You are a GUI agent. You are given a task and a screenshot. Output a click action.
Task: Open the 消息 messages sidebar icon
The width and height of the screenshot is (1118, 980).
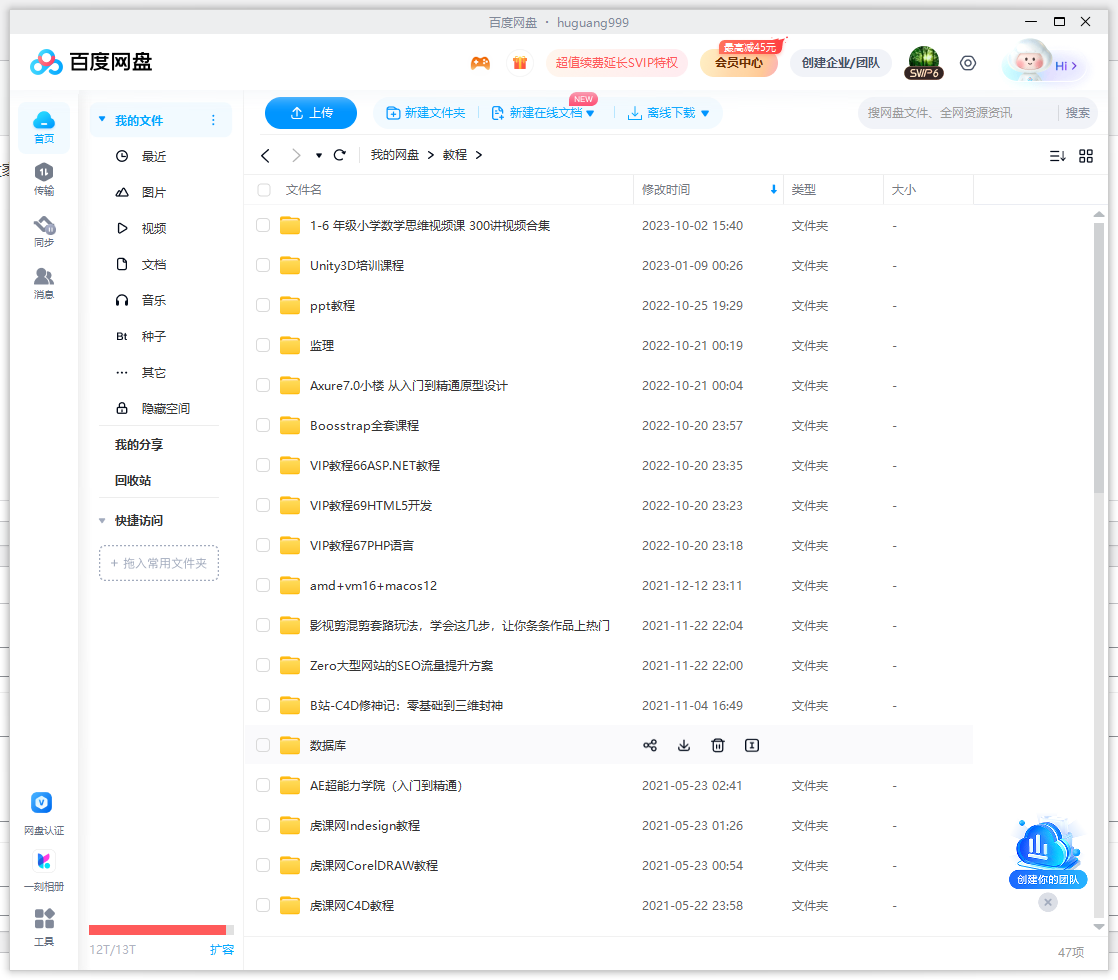tap(43, 283)
